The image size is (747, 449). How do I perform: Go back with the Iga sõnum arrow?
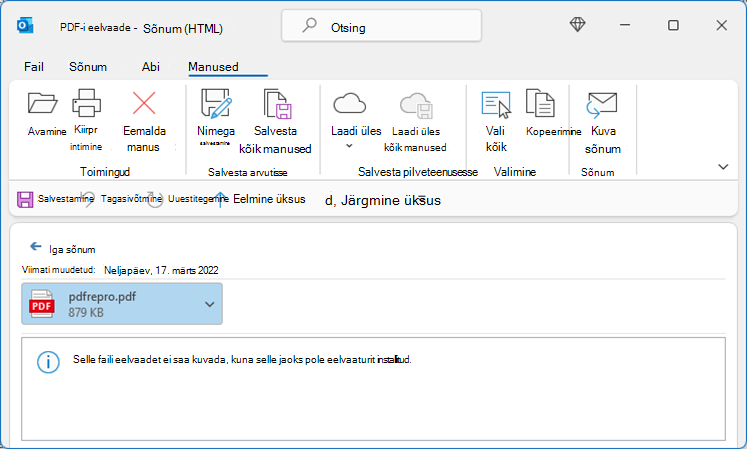[36, 246]
